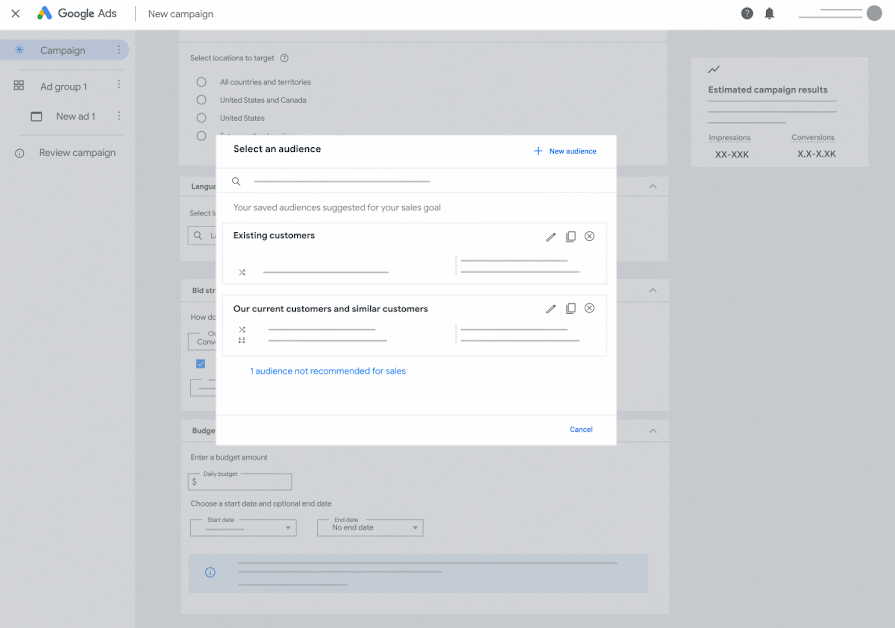895x628 pixels.
Task: Click the Estimated campaign results trend icon
Action: [714, 70]
